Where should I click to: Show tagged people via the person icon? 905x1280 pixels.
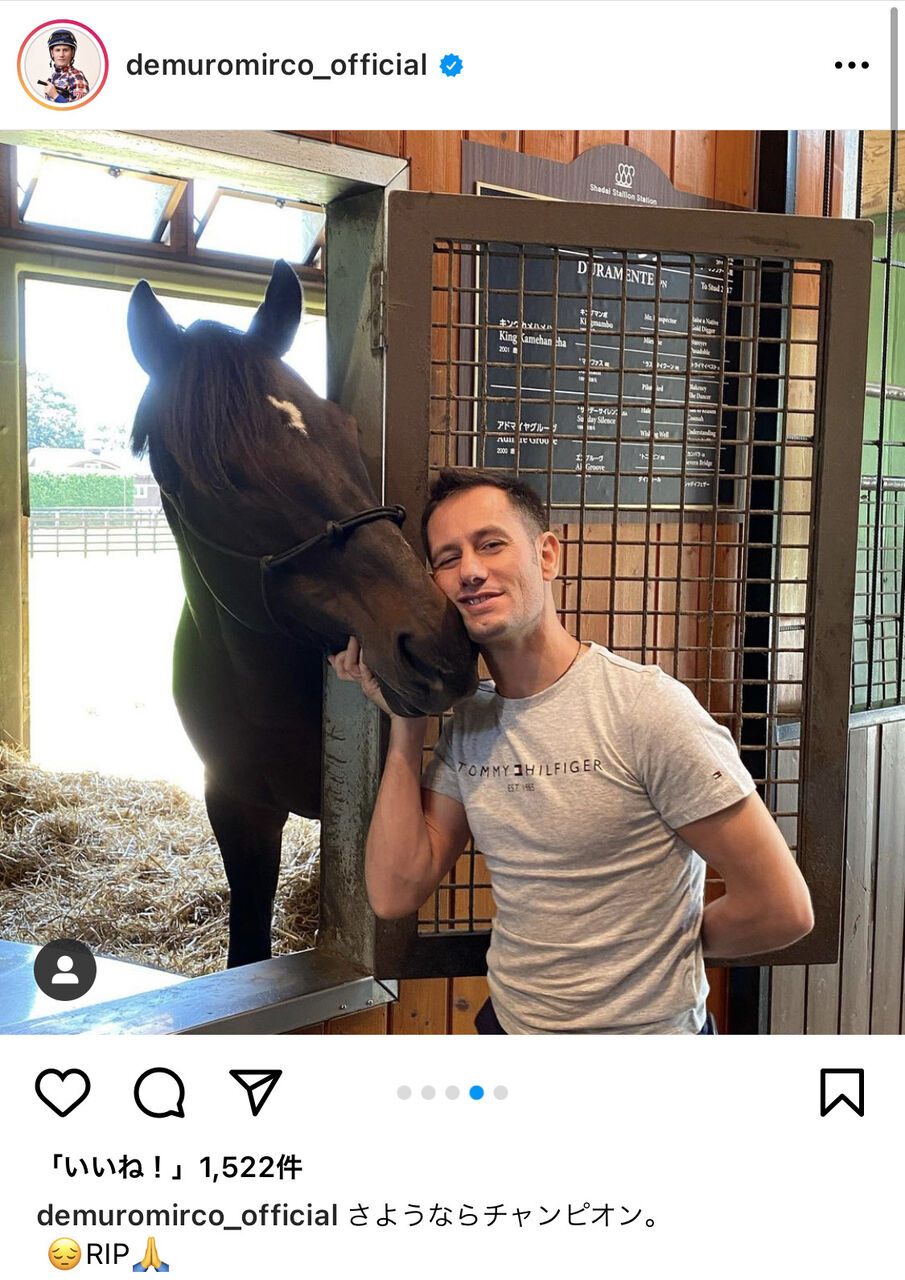point(65,970)
